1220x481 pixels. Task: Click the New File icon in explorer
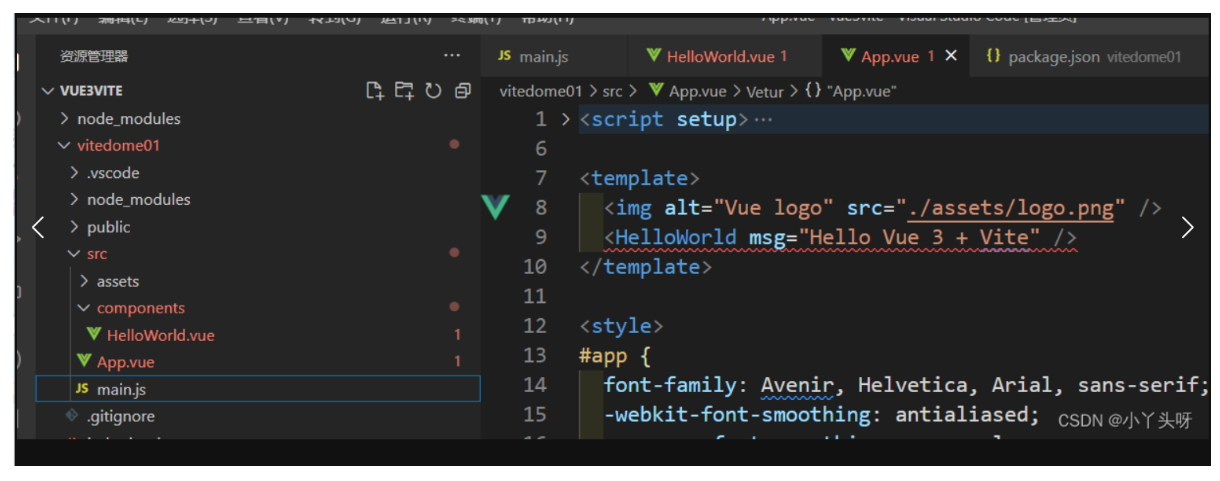[375, 91]
